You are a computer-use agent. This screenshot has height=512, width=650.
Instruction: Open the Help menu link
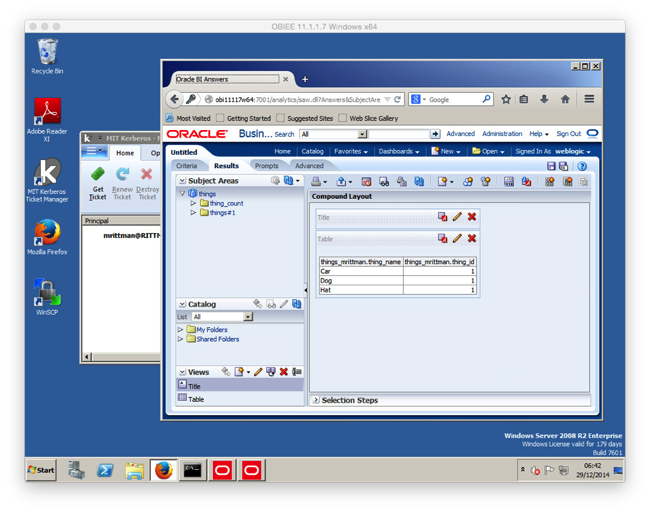pos(538,133)
